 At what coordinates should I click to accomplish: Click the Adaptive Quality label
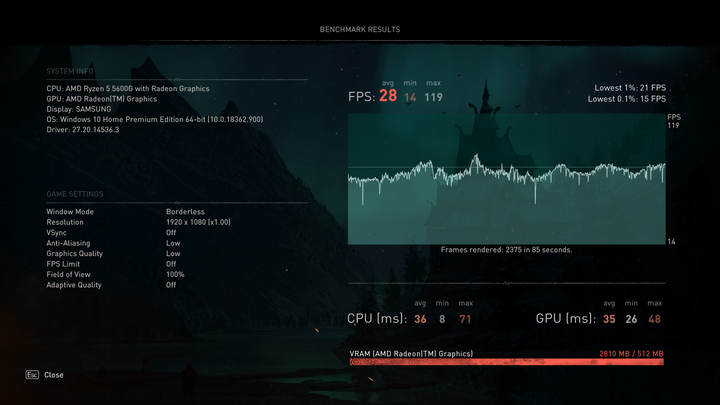click(x=74, y=285)
